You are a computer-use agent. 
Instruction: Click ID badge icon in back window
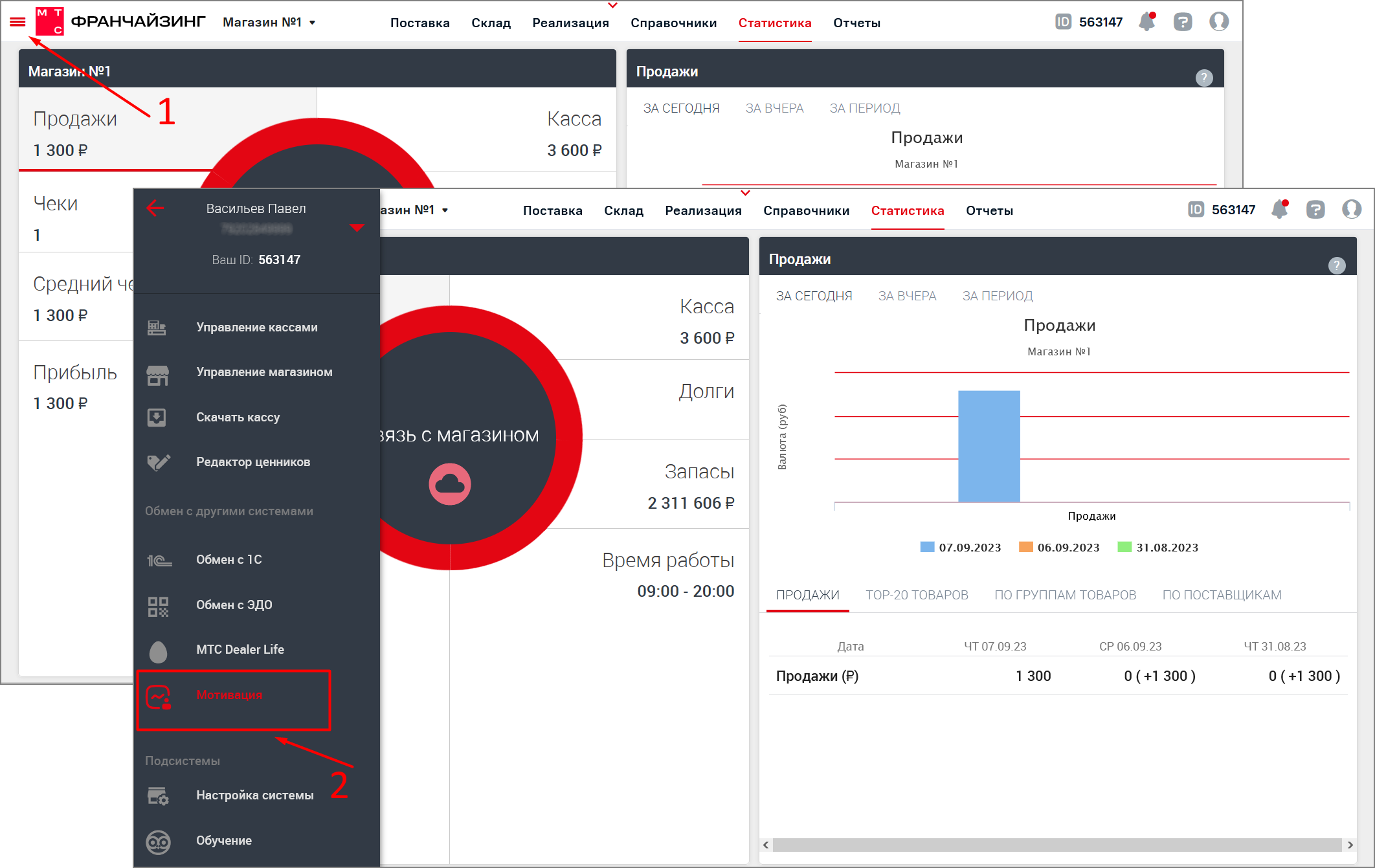coord(1063,22)
